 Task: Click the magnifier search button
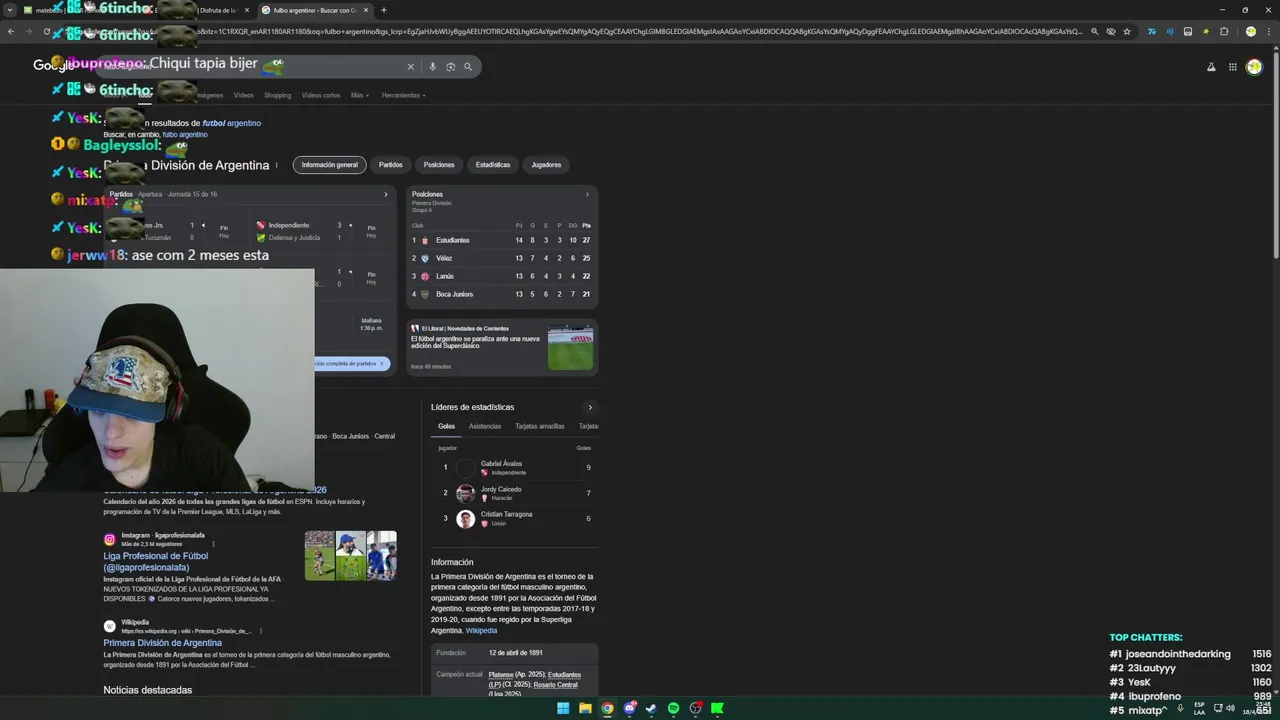click(468, 67)
